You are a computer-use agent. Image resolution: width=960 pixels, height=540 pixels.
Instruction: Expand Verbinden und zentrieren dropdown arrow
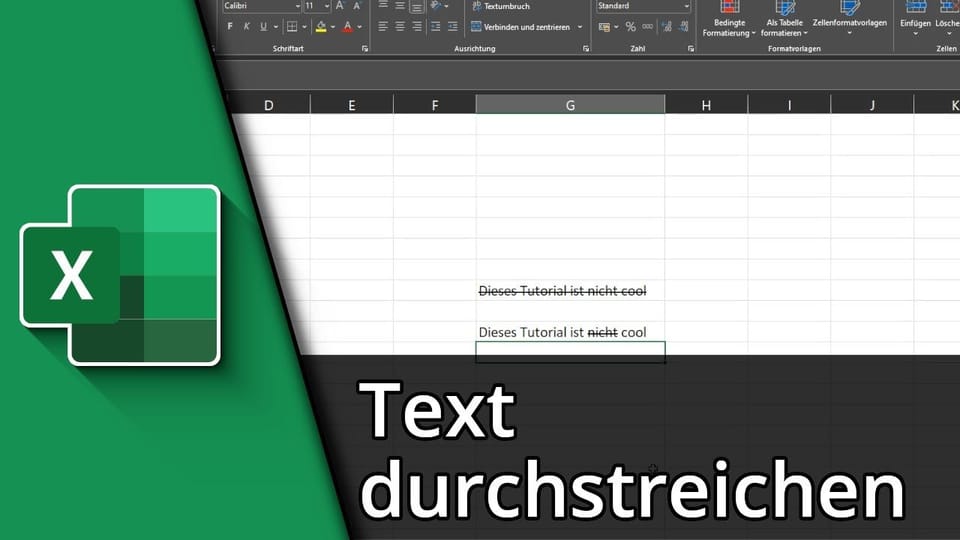[x=580, y=27]
